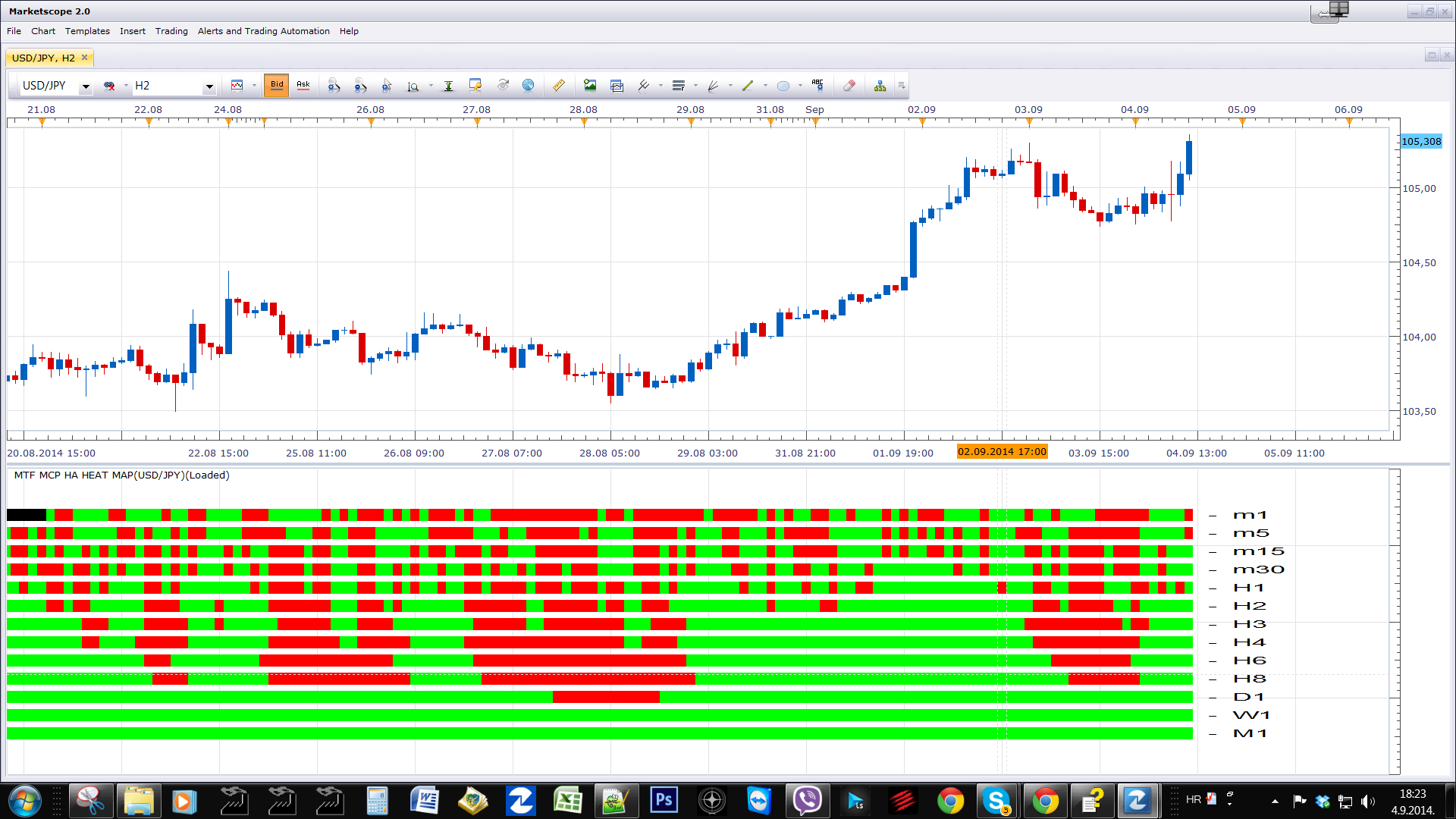Click the chart window layout icon
Image resolution: width=1456 pixels, height=819 pixels.
[x=617, y=86]
